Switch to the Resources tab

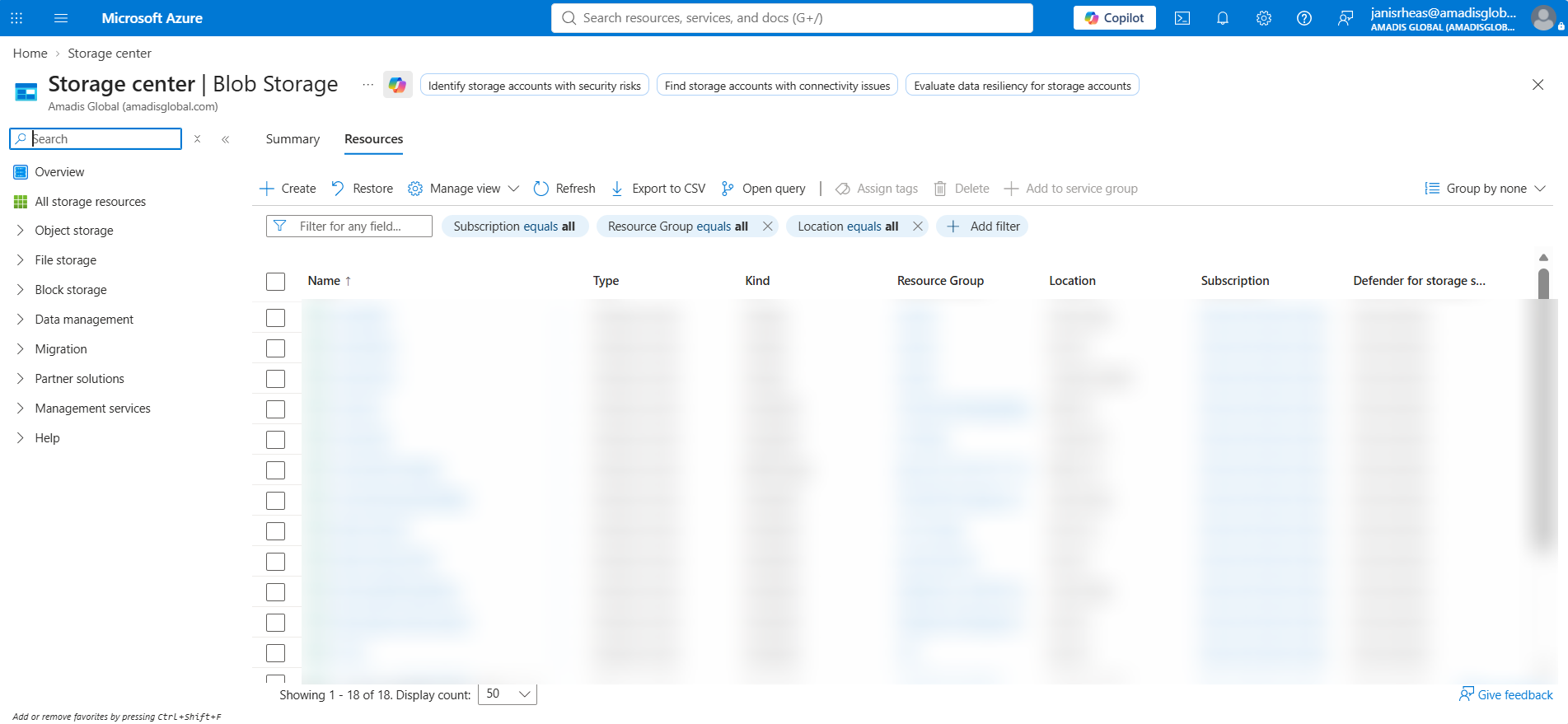(x=374, y=139)
